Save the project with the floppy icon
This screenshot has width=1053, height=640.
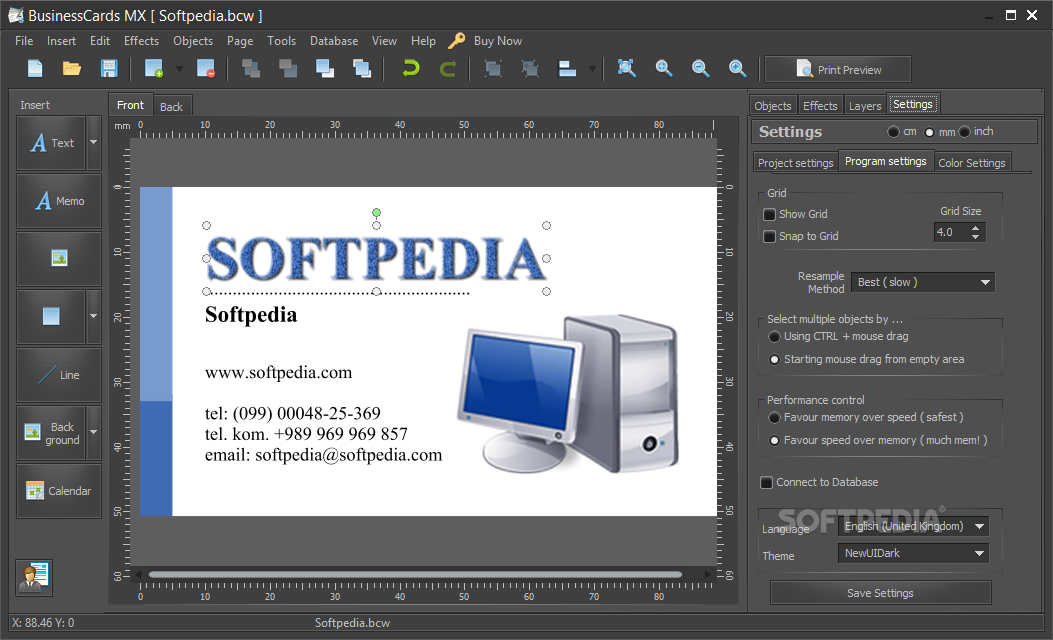tap(109, 68)
